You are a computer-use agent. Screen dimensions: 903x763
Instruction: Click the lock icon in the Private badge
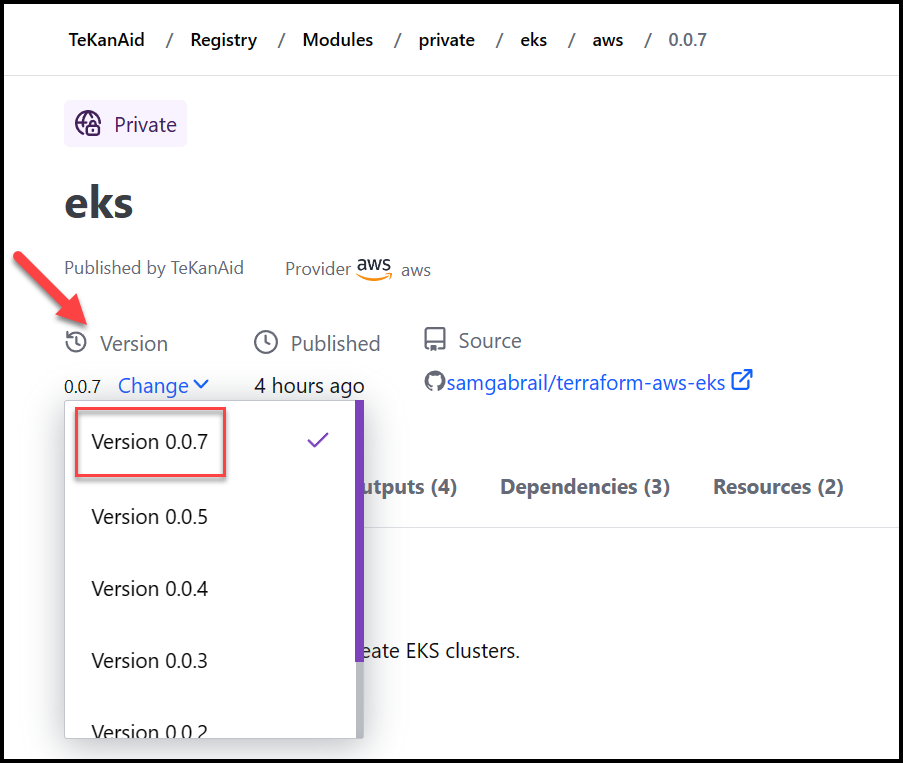point(90,123)
